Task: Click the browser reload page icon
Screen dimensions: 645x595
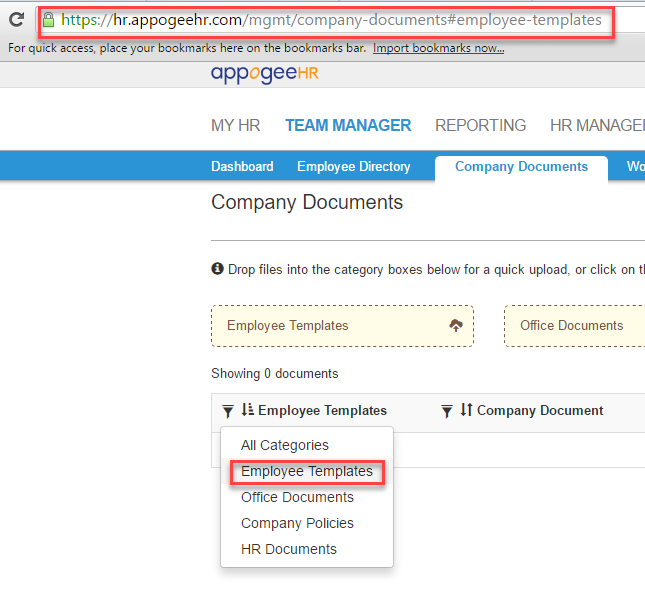Action: point(17,19)
